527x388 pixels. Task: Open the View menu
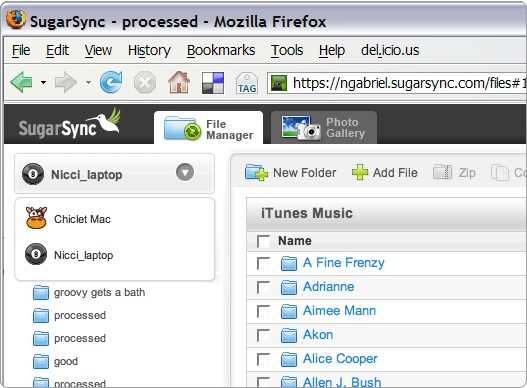[98, 50]
